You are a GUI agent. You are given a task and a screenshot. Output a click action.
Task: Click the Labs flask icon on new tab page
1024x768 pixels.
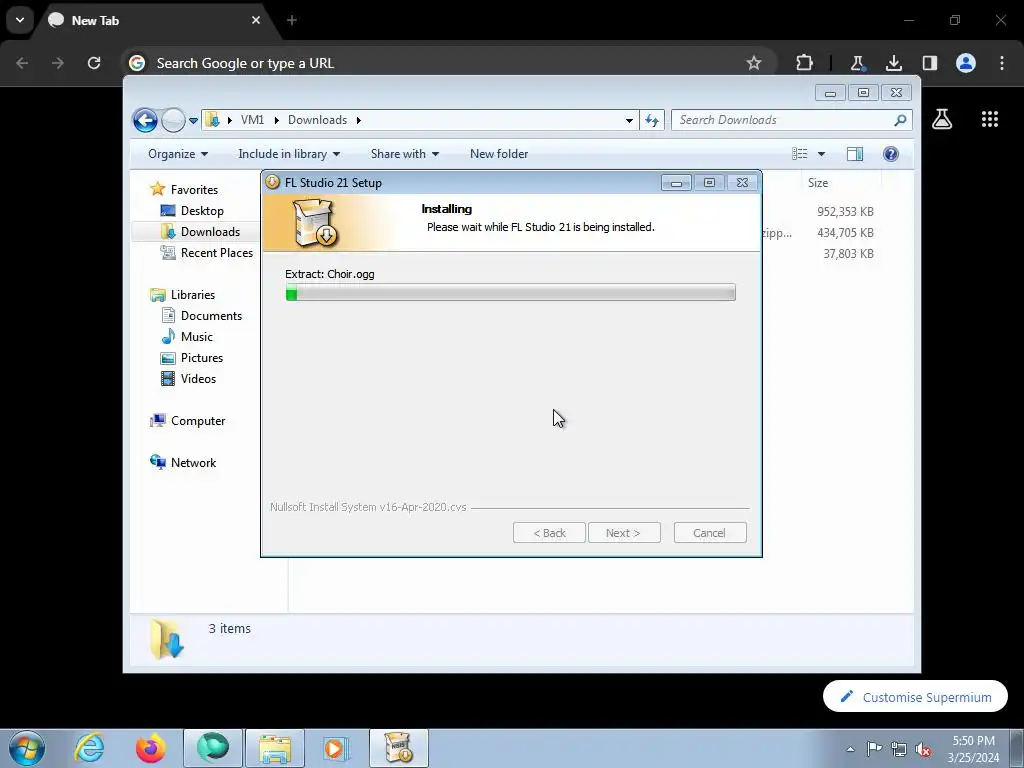(x=941, y=119)
